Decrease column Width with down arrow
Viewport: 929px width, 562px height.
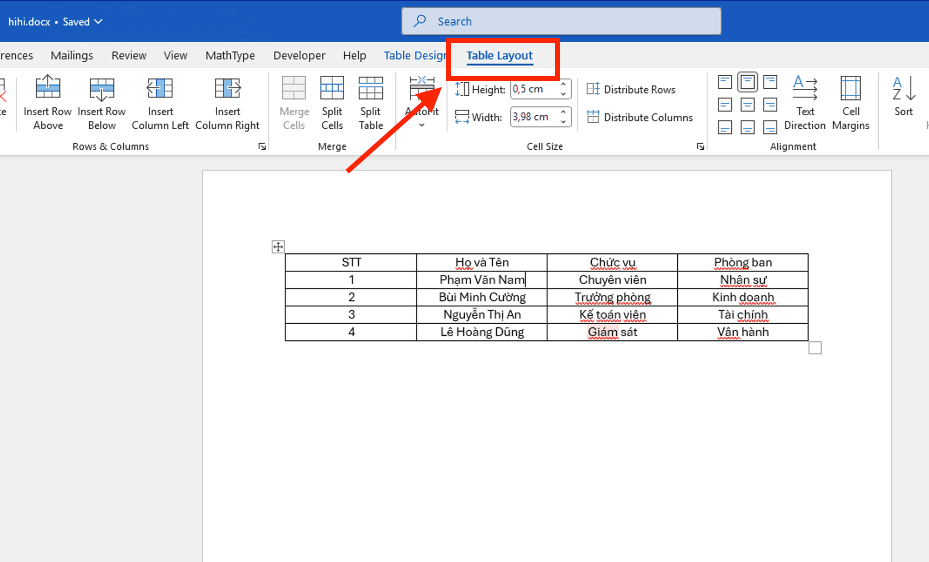(563, 121)
